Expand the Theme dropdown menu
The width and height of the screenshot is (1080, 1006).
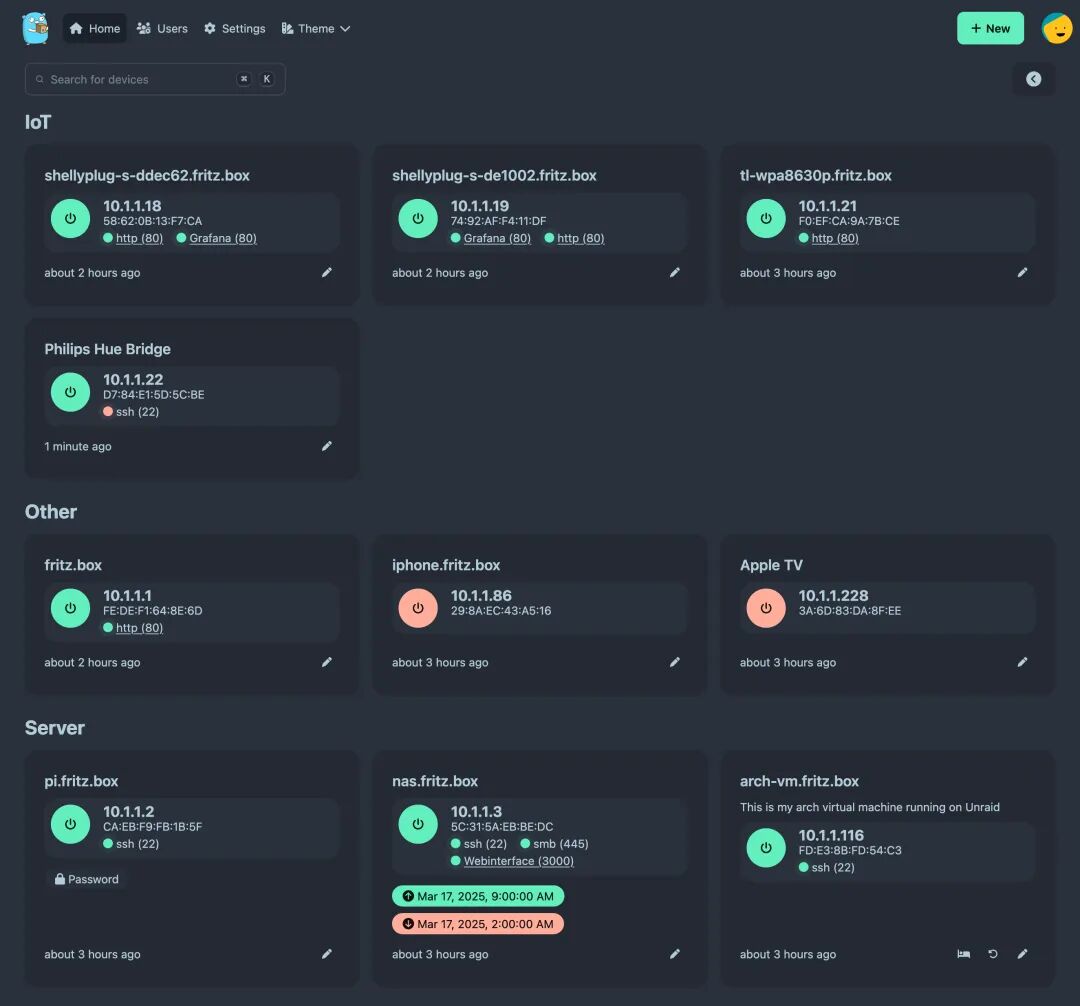[316, 29]
